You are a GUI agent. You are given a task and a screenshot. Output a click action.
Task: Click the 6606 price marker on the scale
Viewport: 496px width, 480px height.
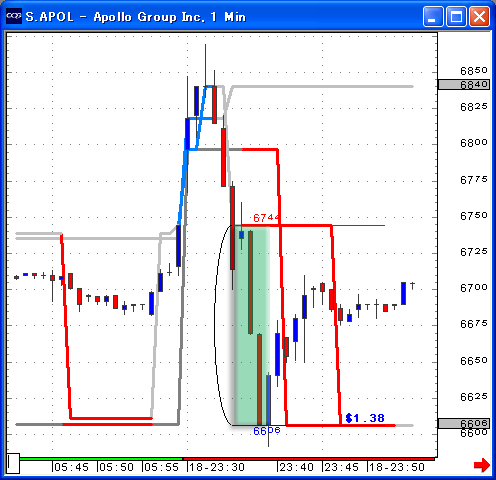(x=464, y=423)
